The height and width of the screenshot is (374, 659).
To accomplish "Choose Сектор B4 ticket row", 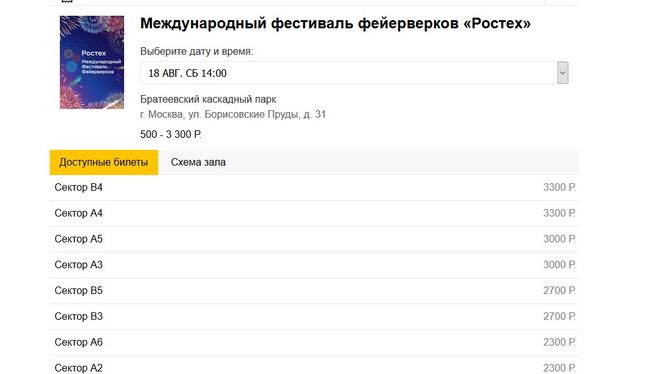I will coord(314,187).
